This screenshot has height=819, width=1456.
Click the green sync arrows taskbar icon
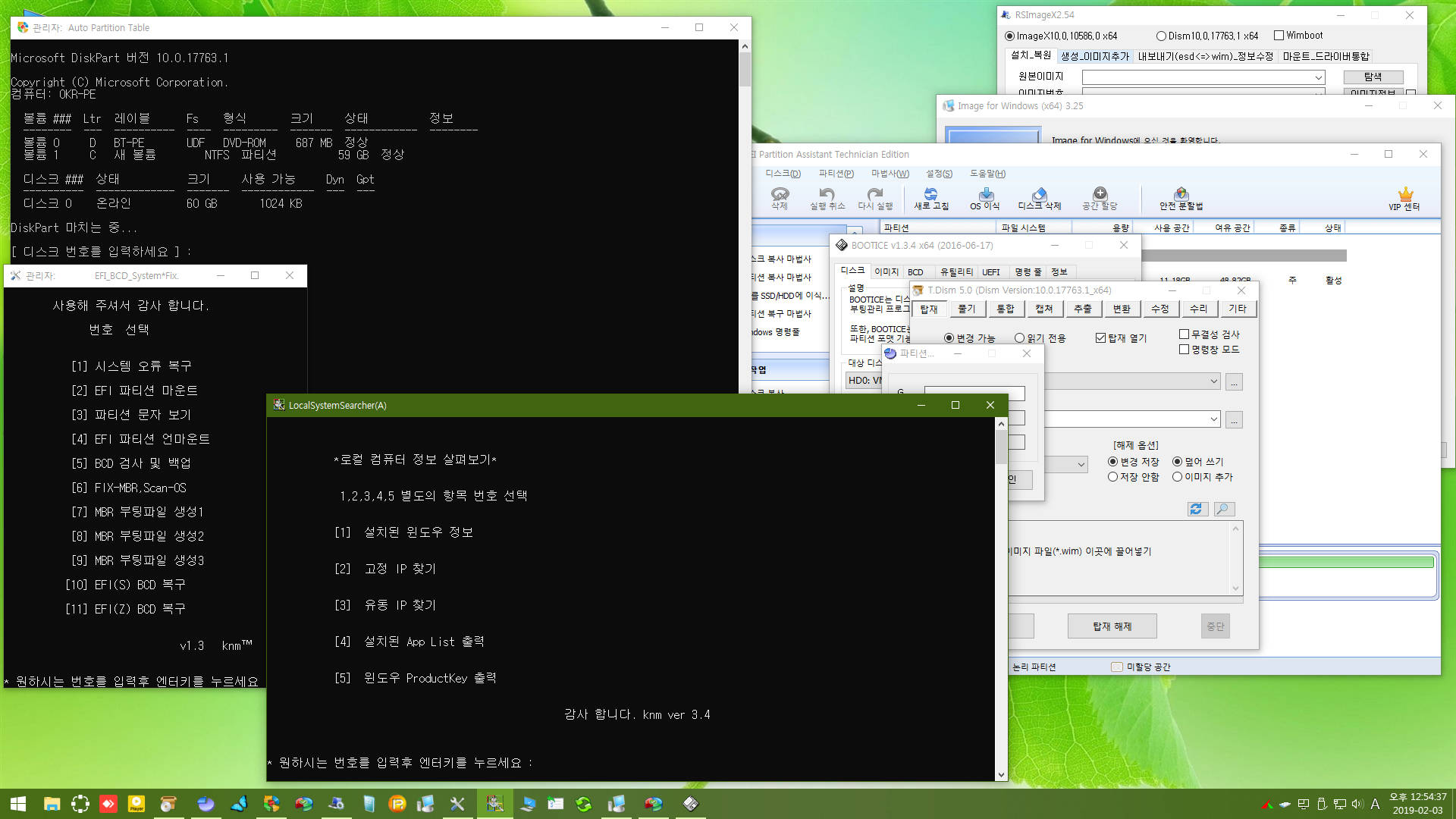pos(583,804)
